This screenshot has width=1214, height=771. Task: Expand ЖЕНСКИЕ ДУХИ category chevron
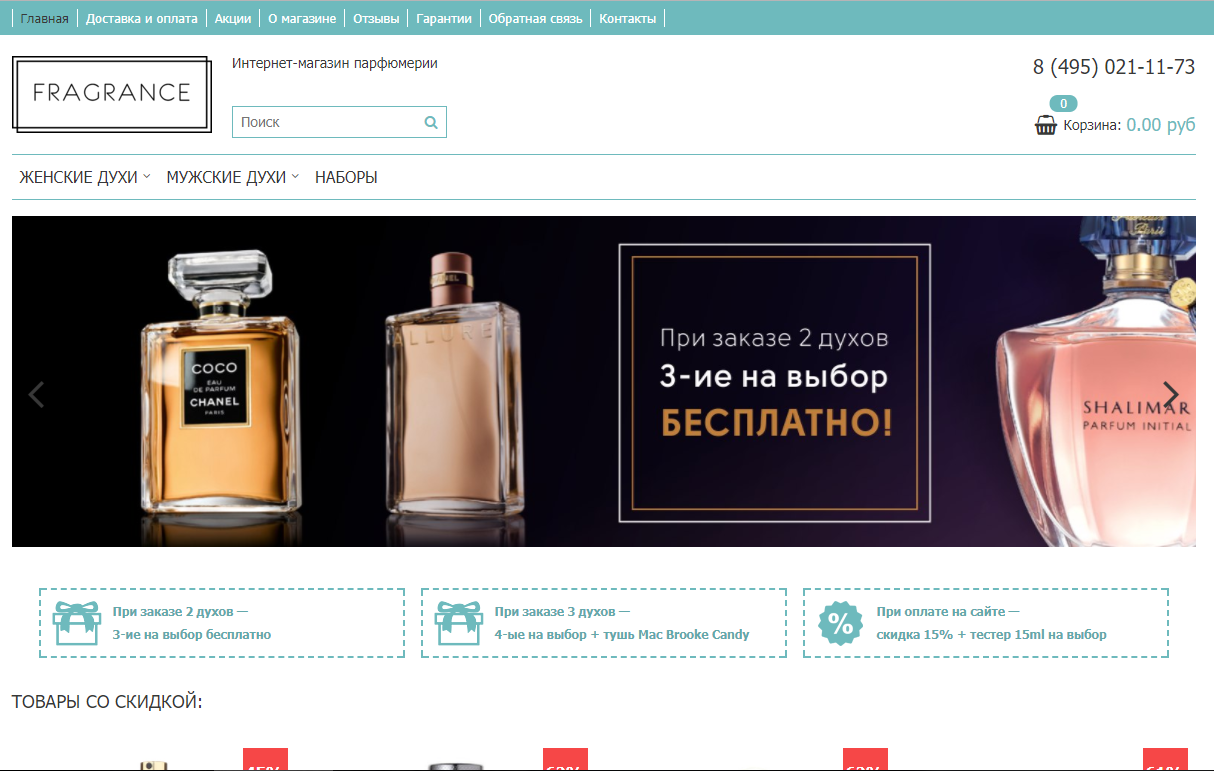pyautogui.click(x=147, y=176)
